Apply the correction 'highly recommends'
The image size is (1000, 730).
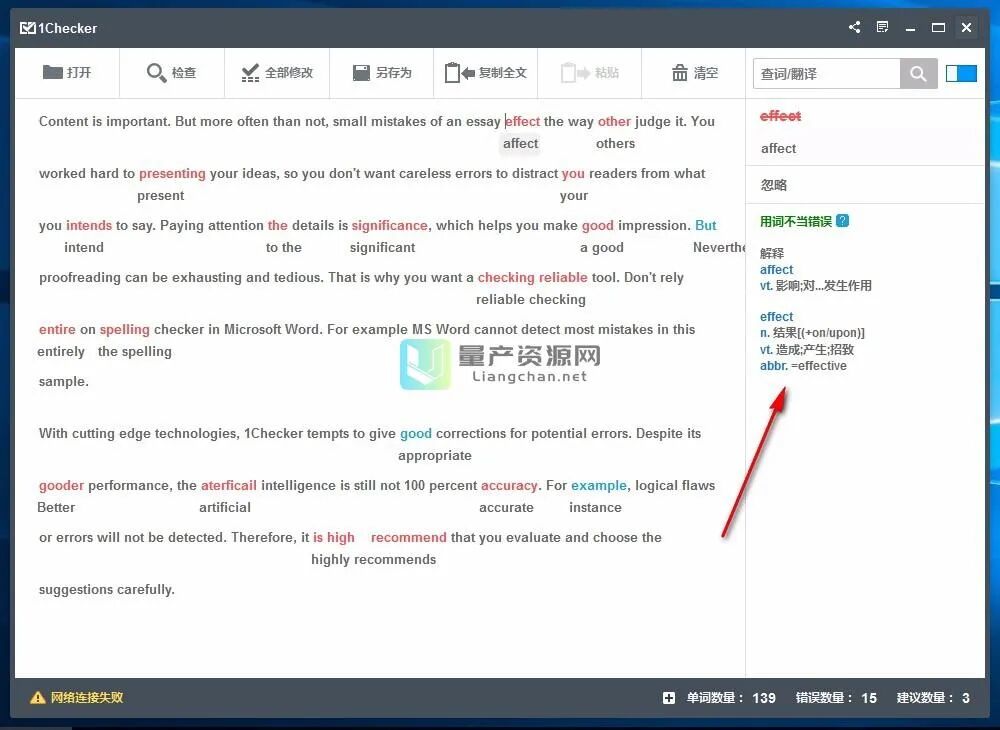pyautogui.click(x=374, y=560)
